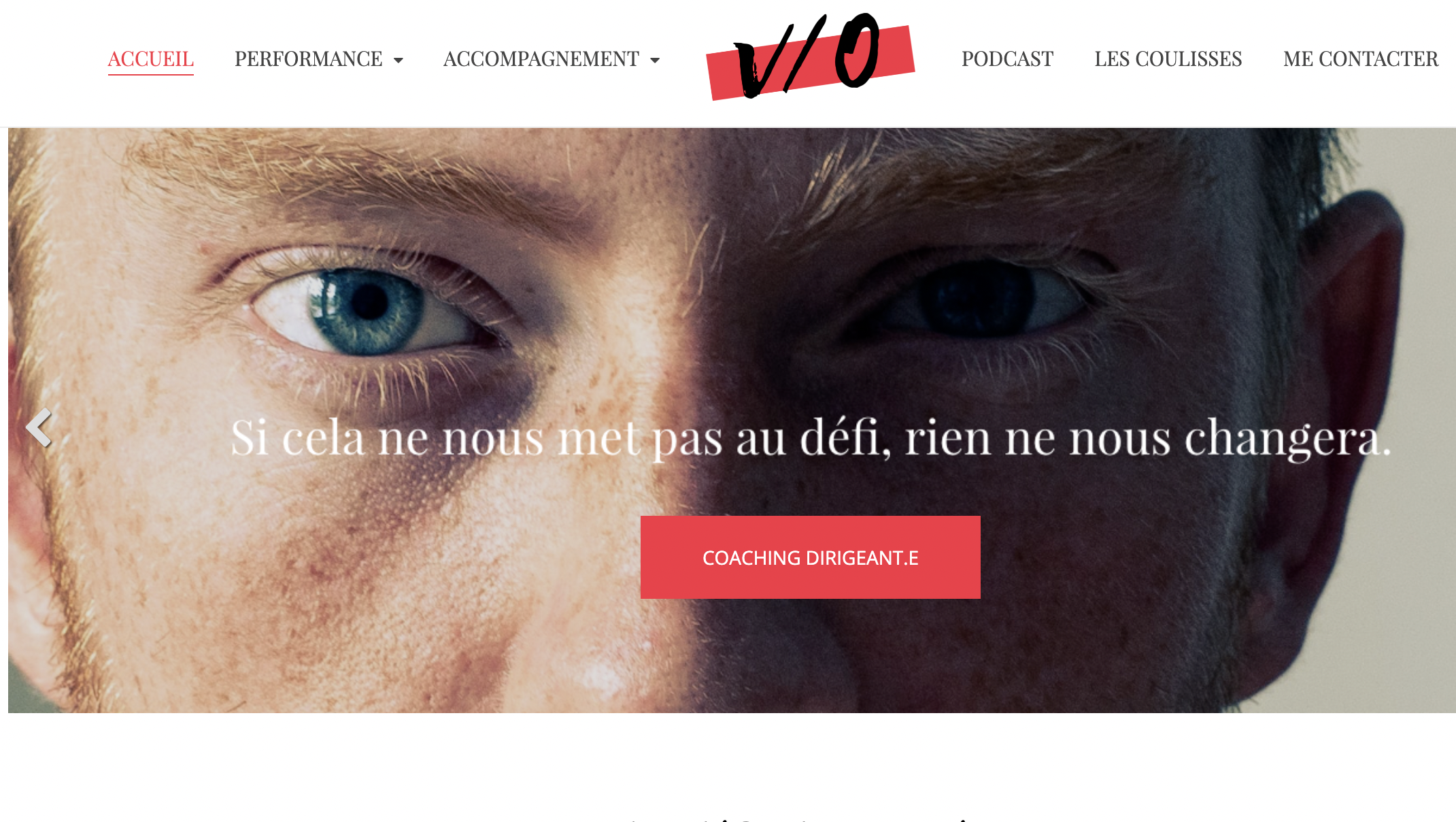Image resolution: width=1456 pixels, height=822 pixels.
Task: Click the man's bright blue eye in photo
Action: [x=369, y=308]
